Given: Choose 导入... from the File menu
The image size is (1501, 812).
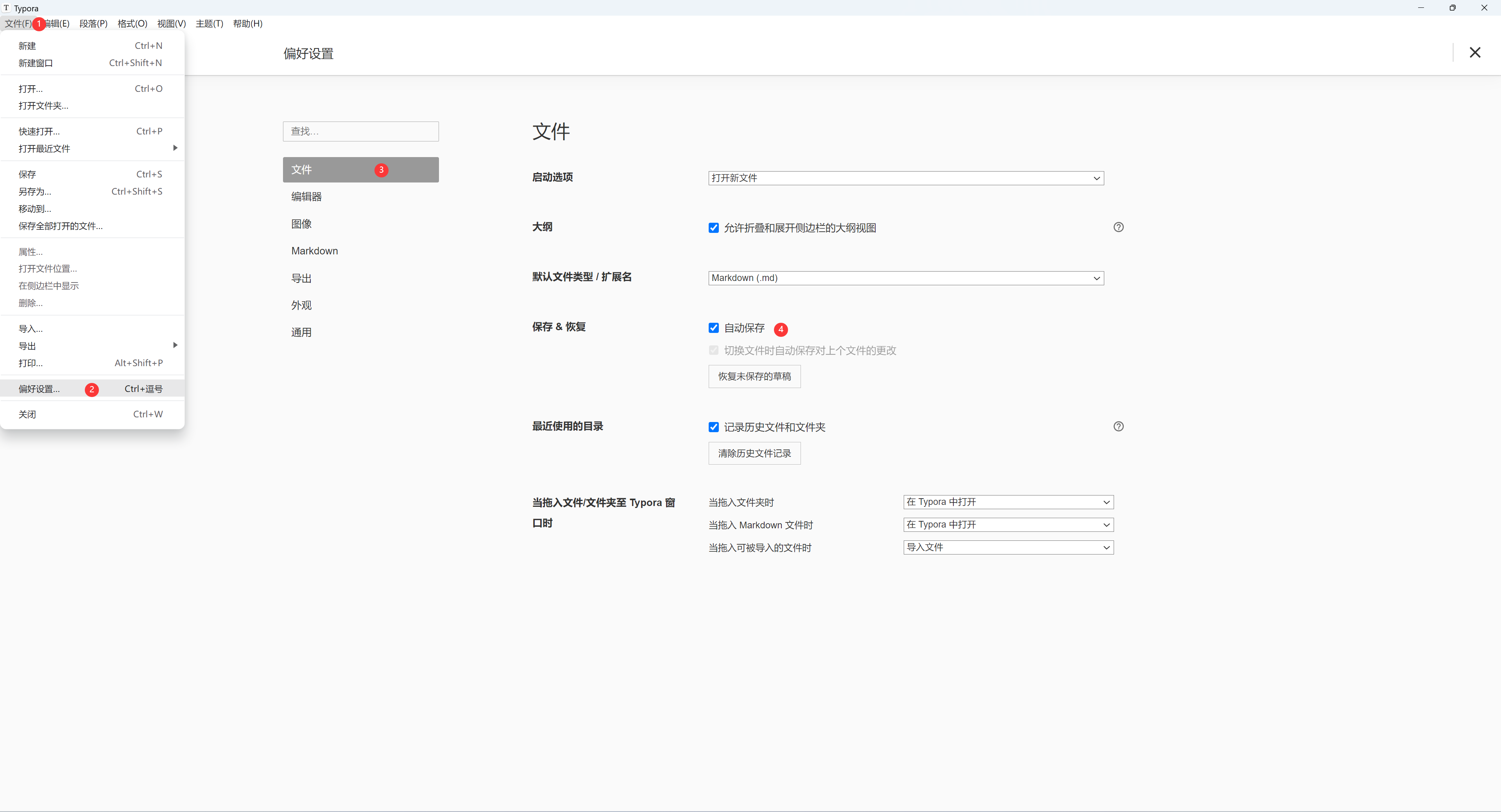Looking at the screenshot, I should tap(92, 329).
